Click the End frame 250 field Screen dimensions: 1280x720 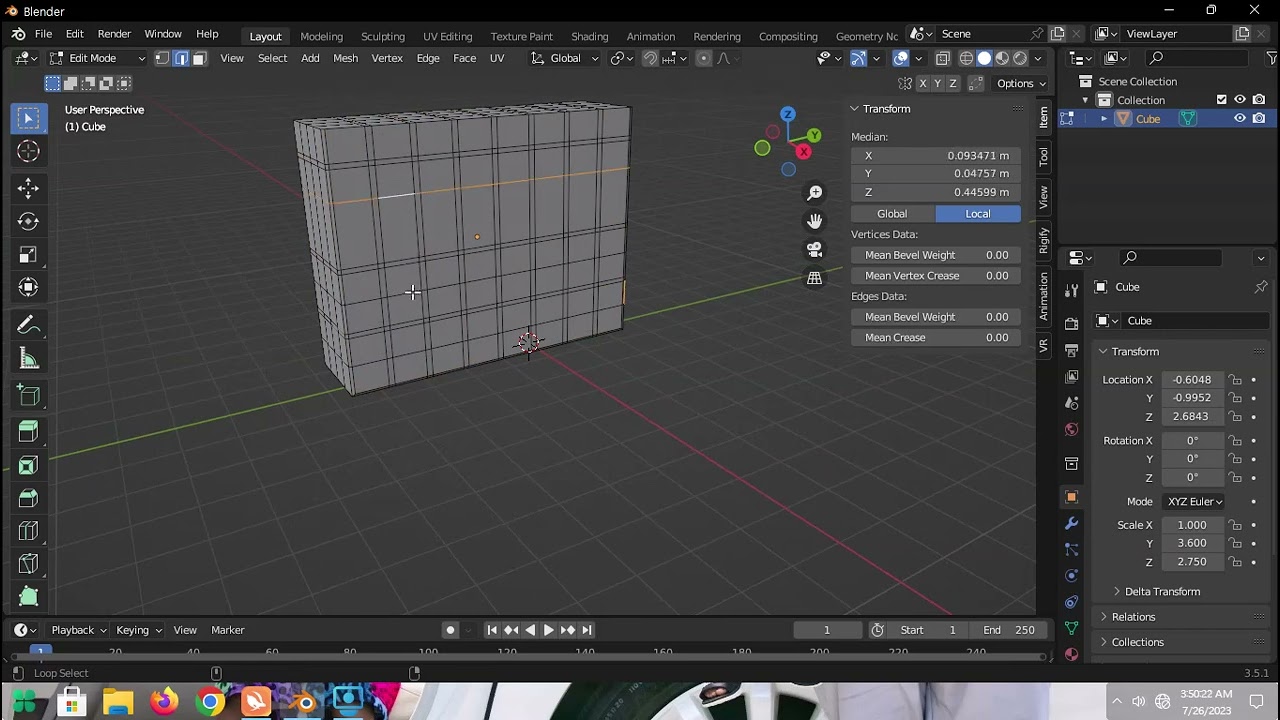point(1009,630)
